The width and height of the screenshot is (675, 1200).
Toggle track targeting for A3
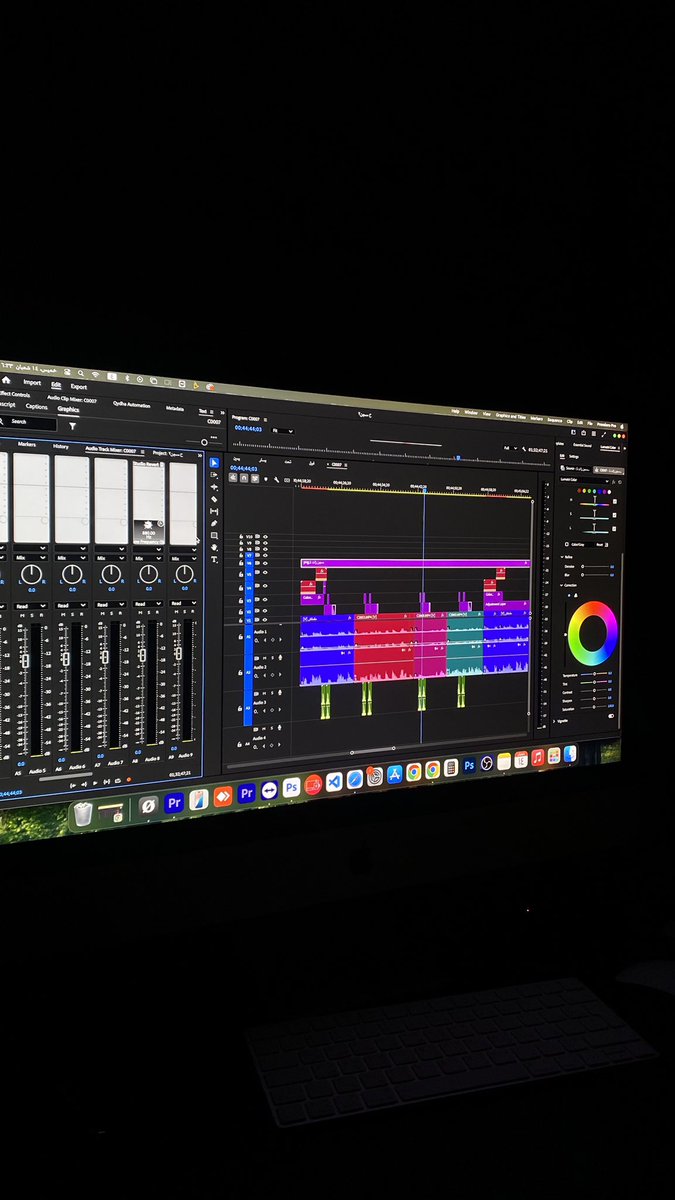249,708
